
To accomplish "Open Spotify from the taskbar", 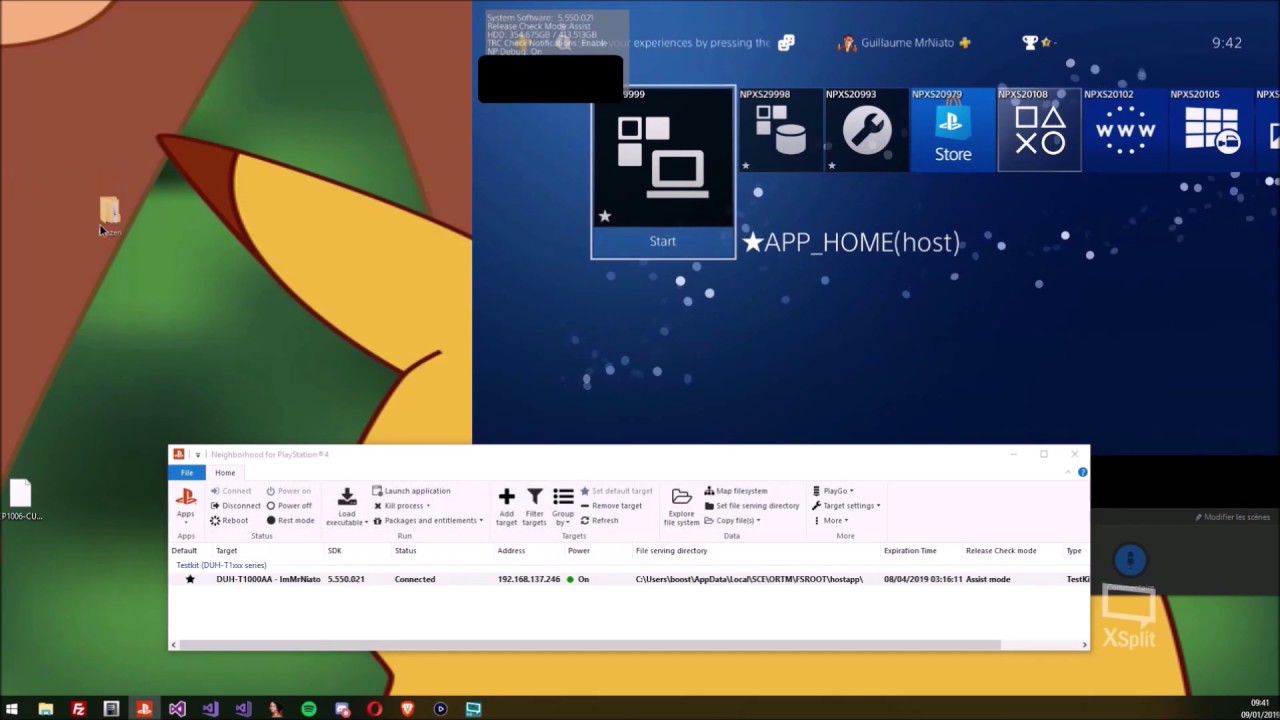I will (309, 709).
